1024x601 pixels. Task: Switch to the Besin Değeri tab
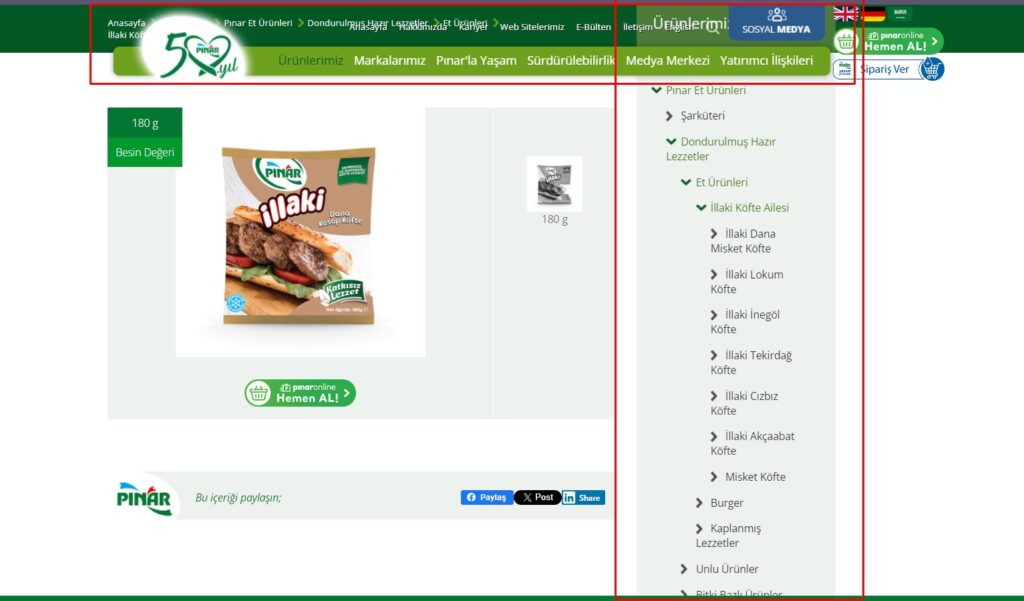coord(145,152)
